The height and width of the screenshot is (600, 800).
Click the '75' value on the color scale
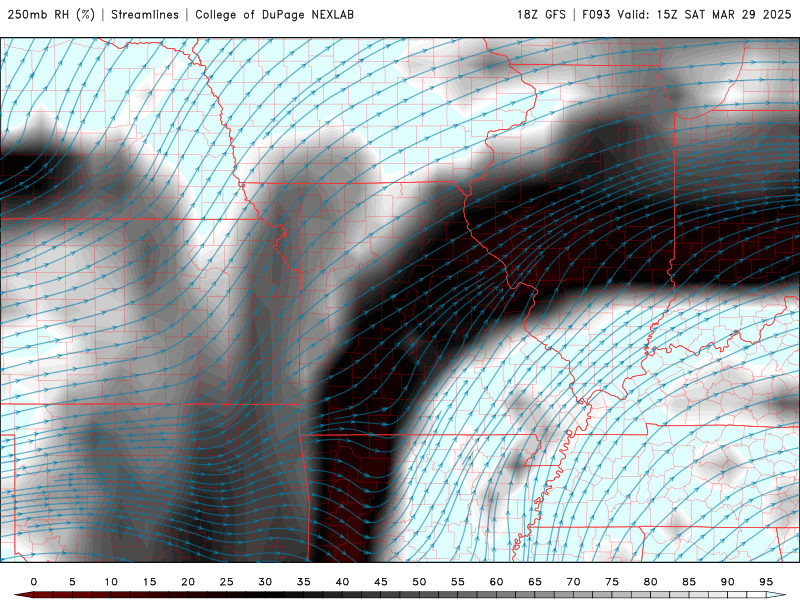612,582
